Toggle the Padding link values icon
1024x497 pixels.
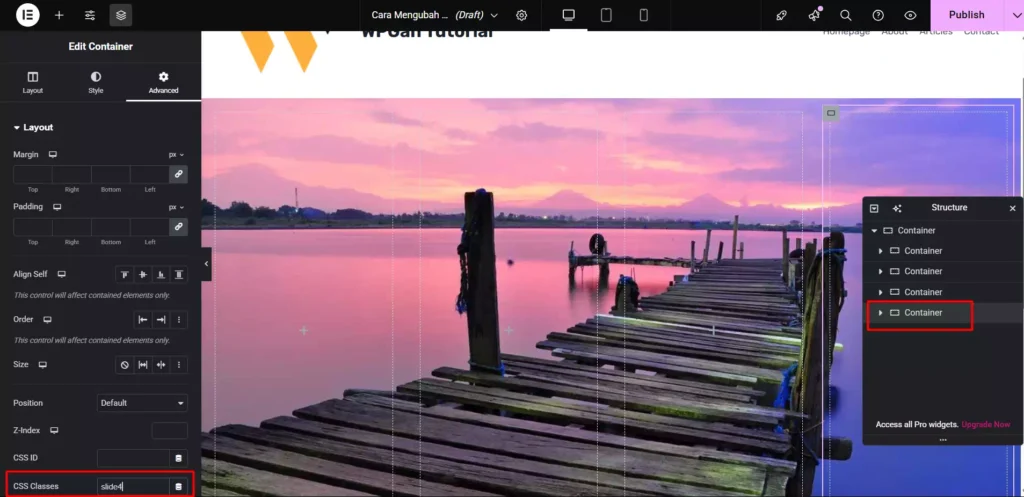(178, 227)
